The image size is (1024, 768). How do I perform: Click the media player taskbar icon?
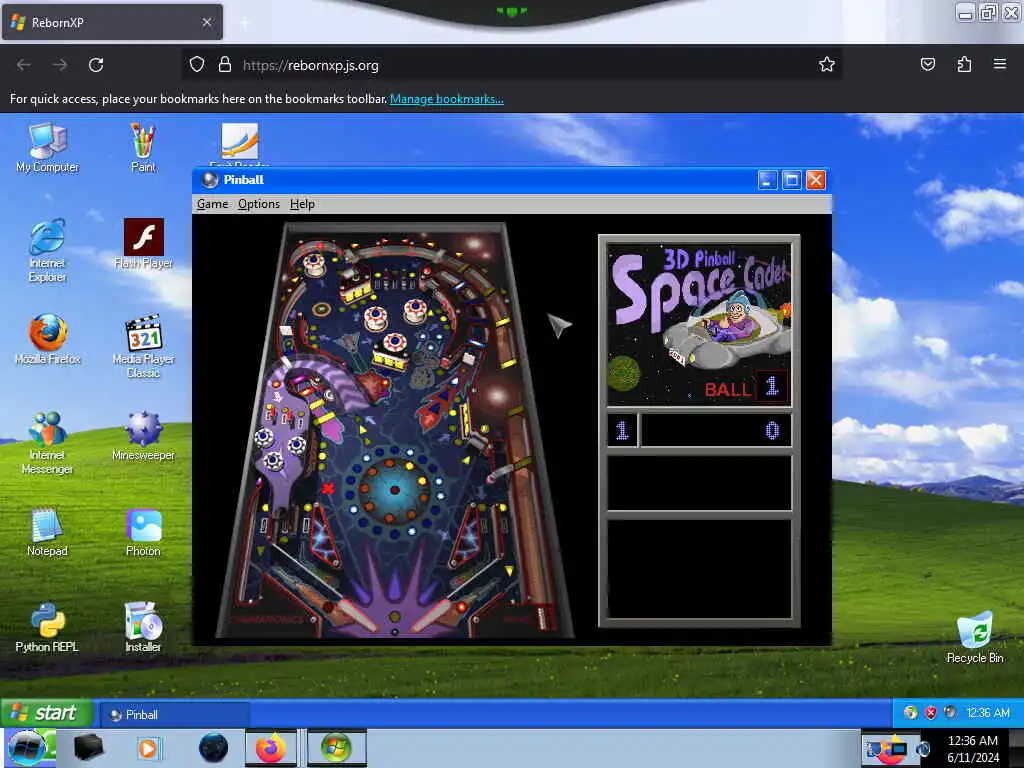coord(148,748)
